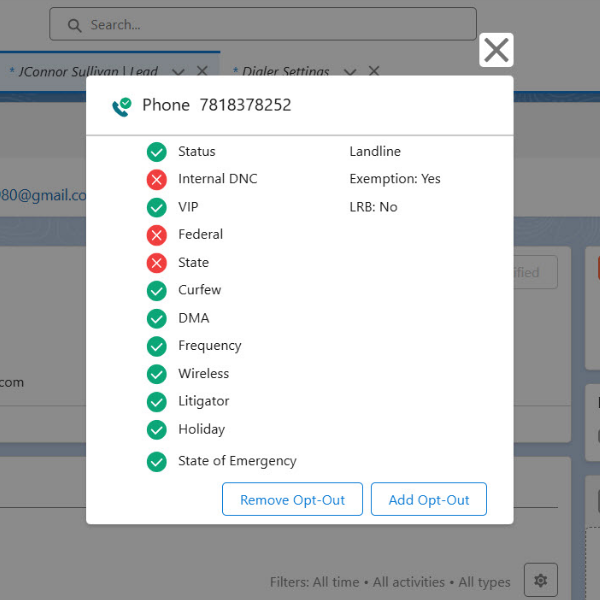Open the activity filter settings gear
600x600 pixels.
tap(541, 580)
